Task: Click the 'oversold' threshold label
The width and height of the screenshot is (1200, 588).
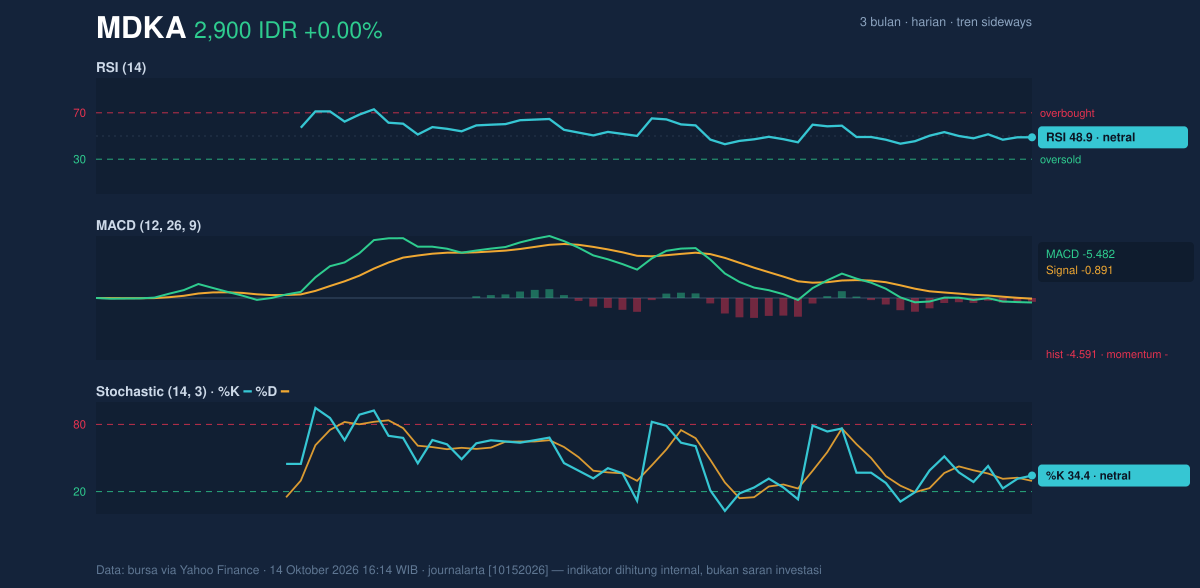Action: click(1060, 159)
